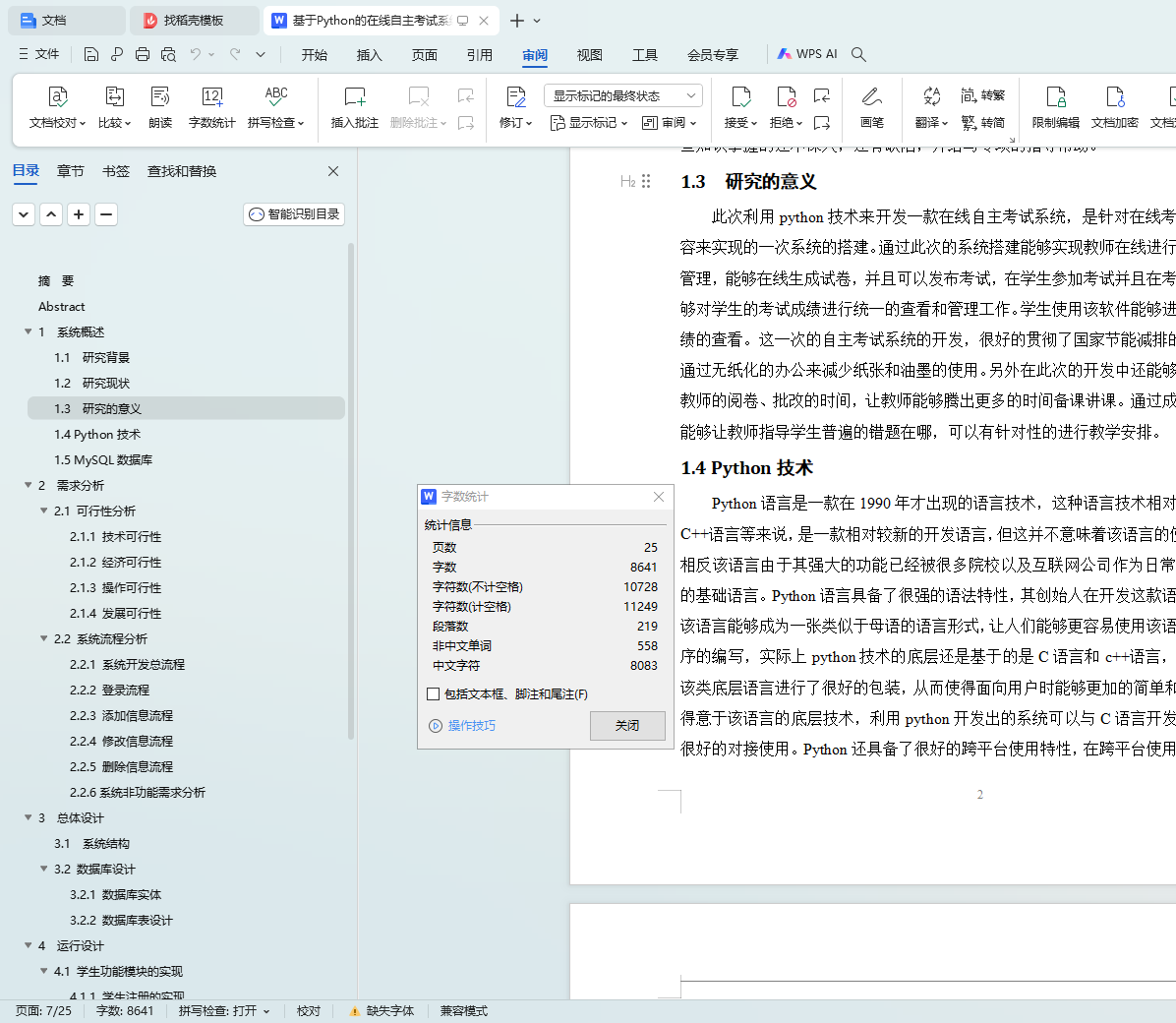Open the 文件 menu
This screenshot has height=1023, width=1176.
(x=39, y=54)
